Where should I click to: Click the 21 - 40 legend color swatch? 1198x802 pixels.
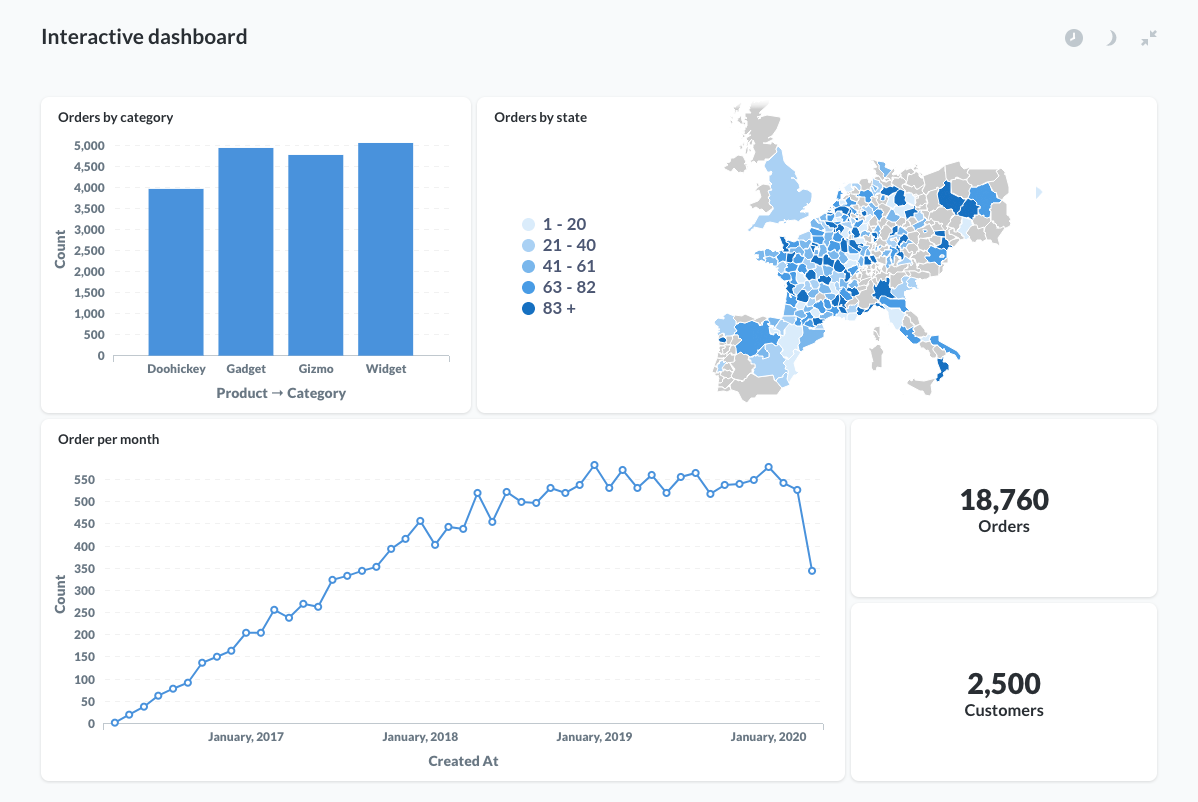tap(528, 246)
